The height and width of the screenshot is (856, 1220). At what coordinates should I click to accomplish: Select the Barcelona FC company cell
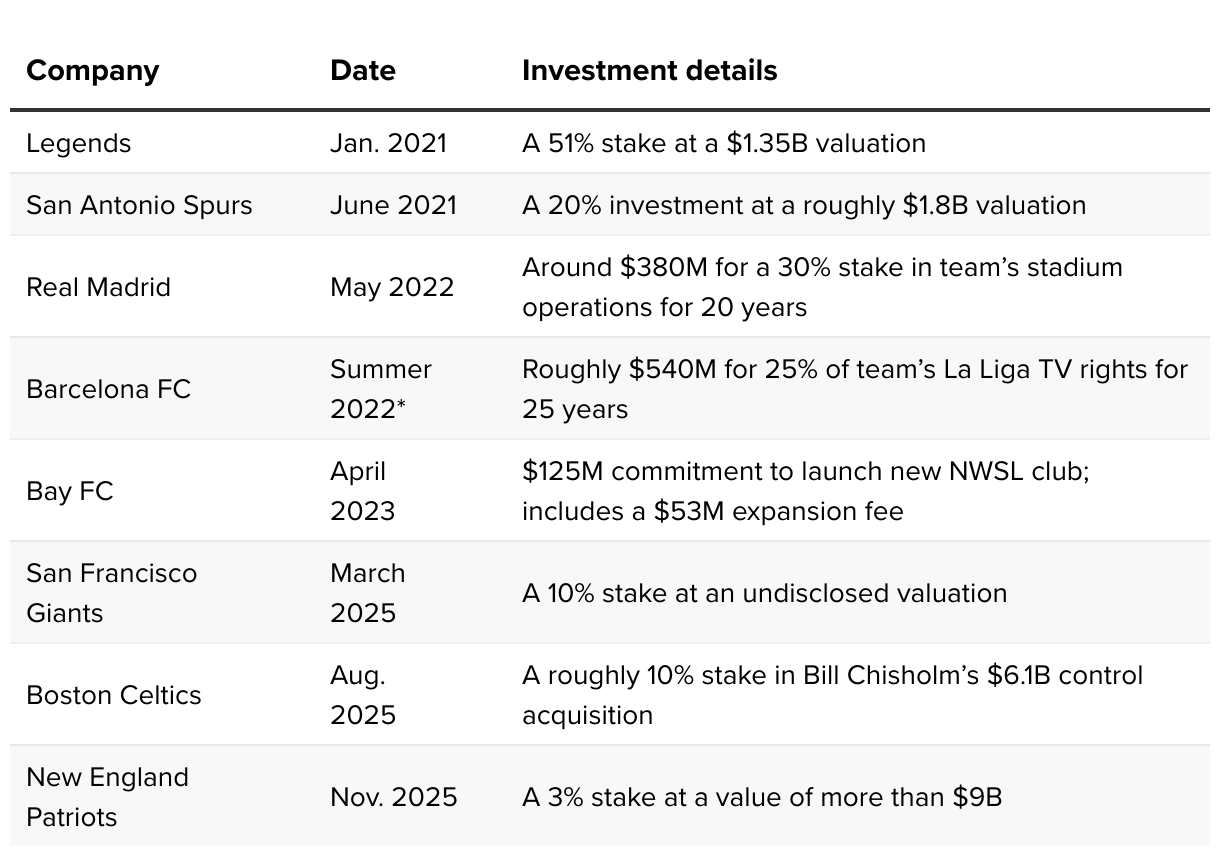click(108, 389)
